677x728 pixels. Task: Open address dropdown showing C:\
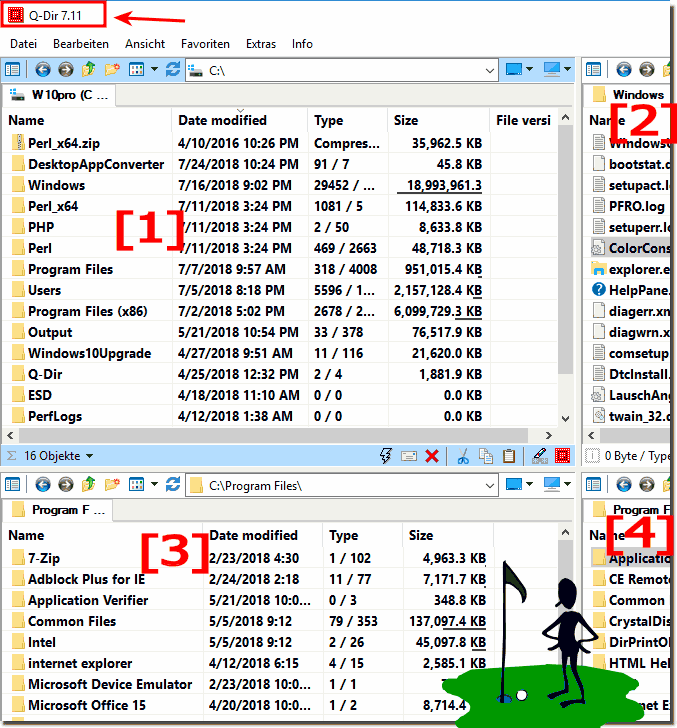coord(489,71)
